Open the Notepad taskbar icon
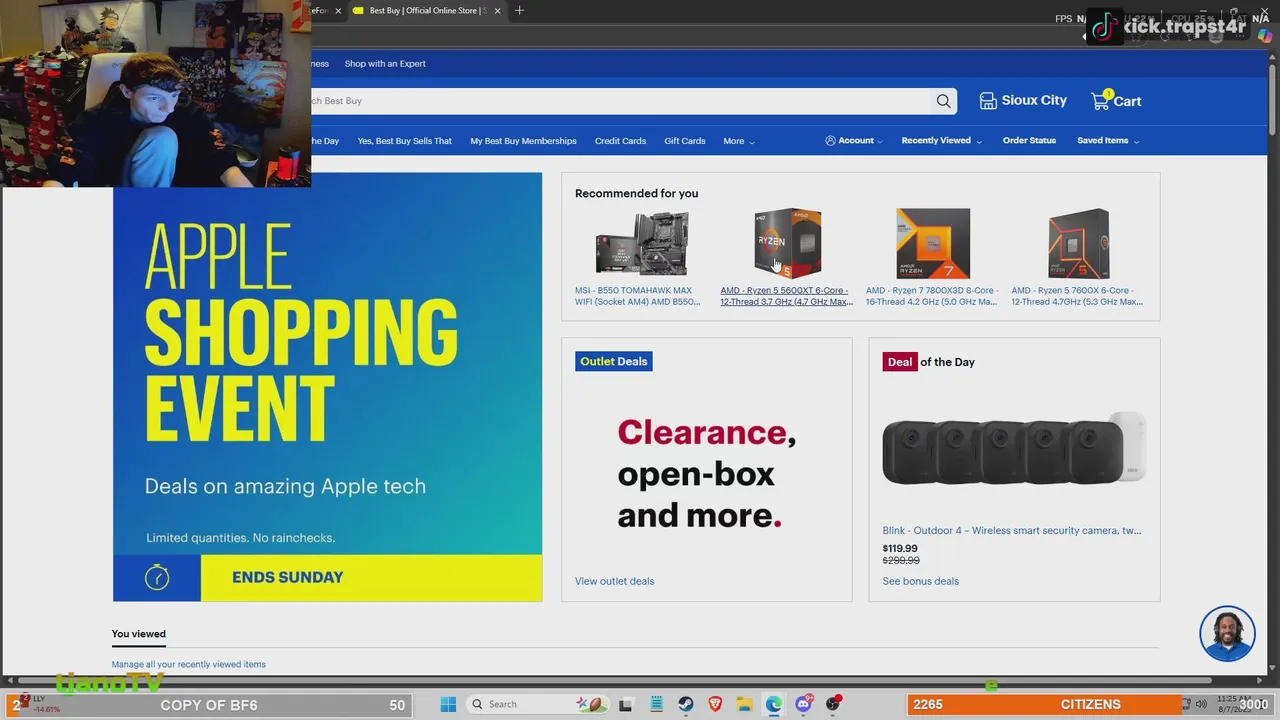Viewport: 1280px width, 720px height. 656,705
